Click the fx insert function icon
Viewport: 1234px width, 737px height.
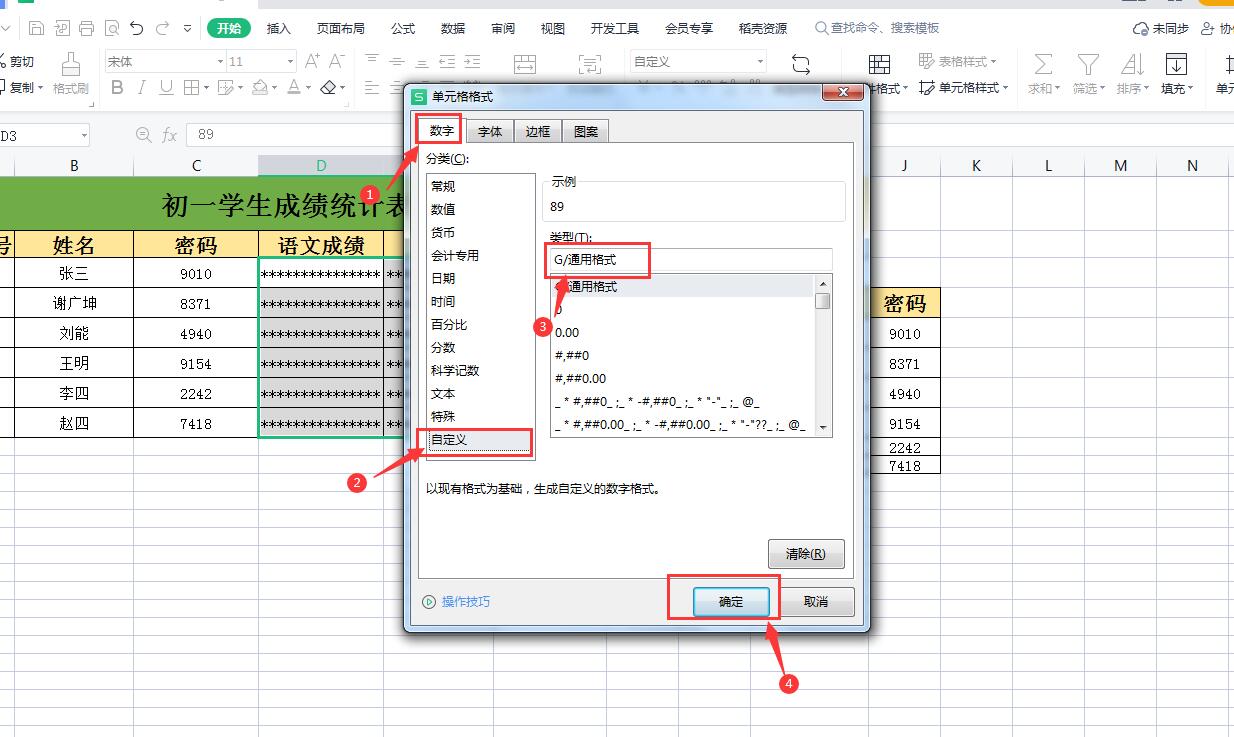pos(170,134)
